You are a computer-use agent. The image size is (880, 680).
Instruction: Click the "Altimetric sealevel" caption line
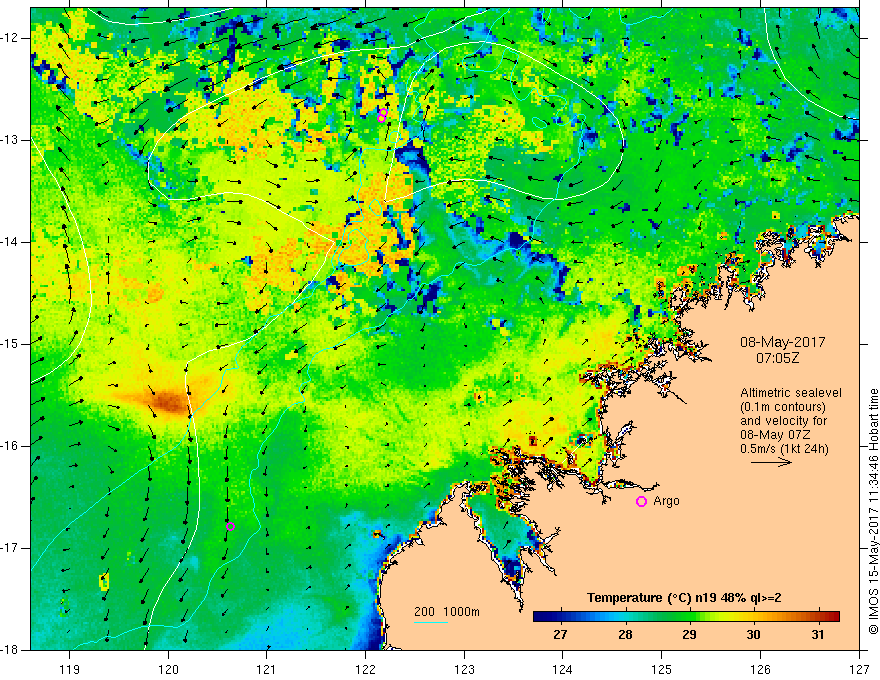click(x=791, y=393)
